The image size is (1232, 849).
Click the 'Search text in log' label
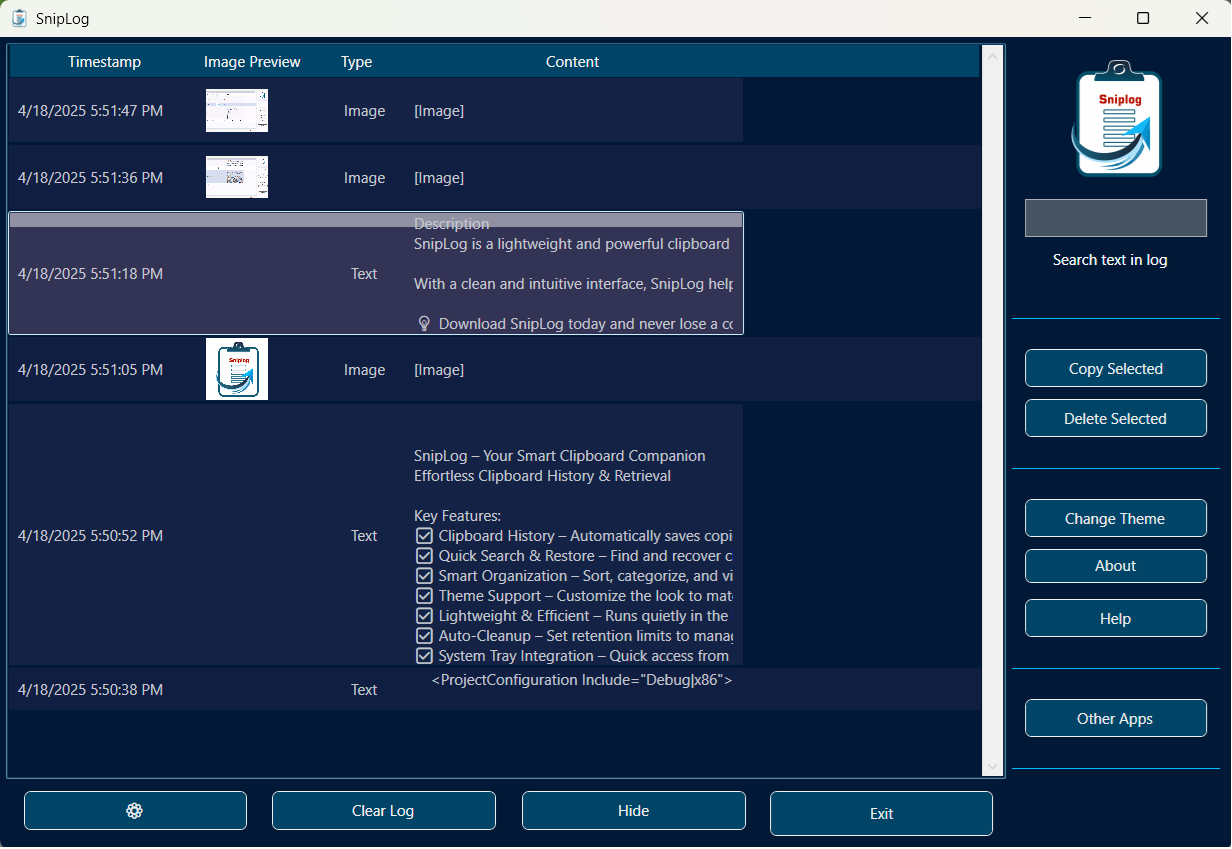point(1110,260)
